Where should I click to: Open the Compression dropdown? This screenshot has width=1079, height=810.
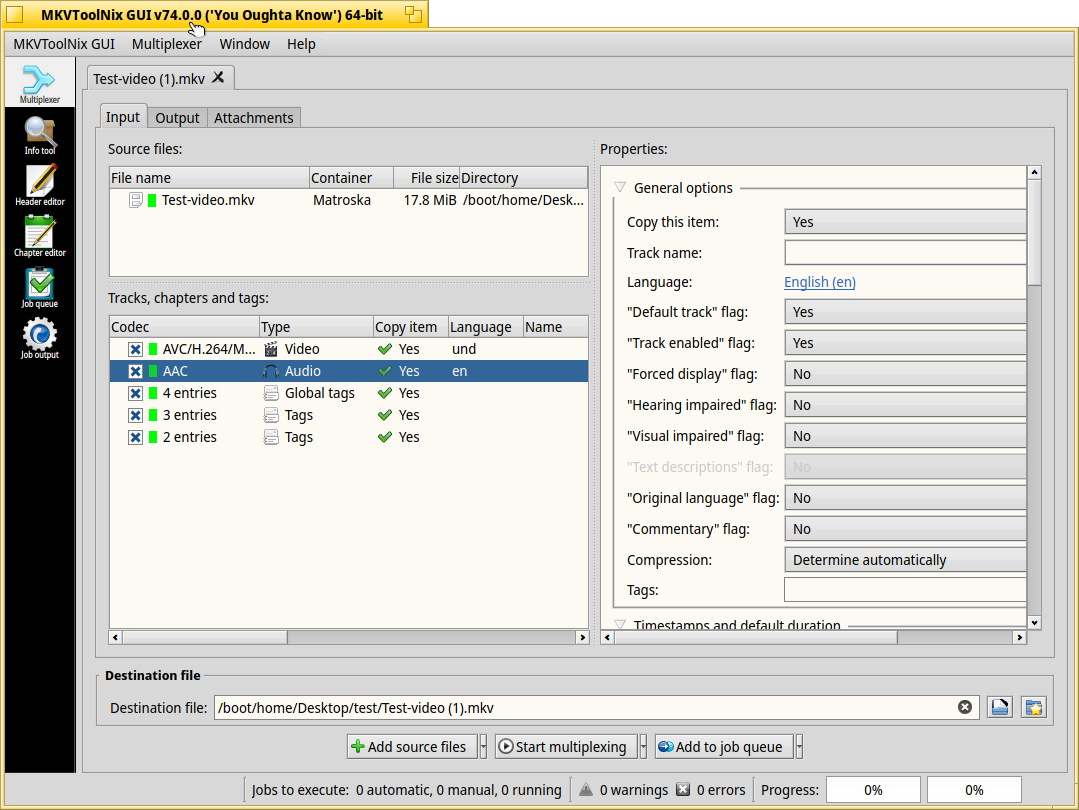(905, 559)
